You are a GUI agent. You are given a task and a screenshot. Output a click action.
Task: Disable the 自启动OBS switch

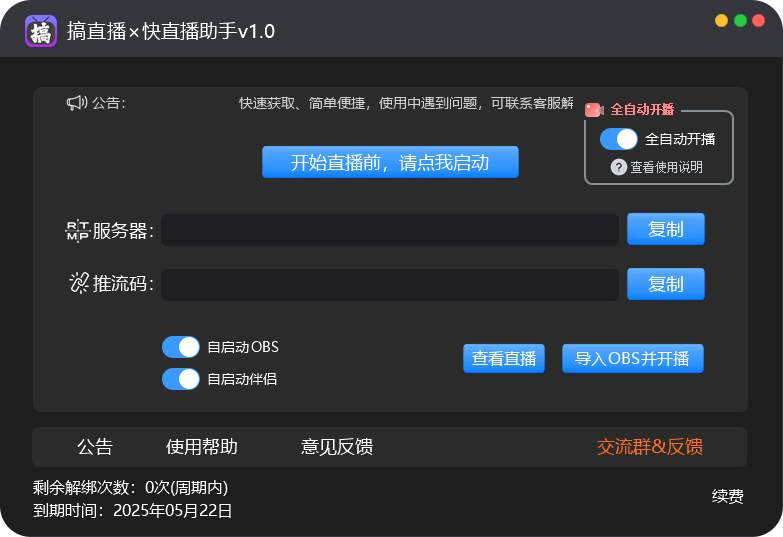tap(181, 347)
